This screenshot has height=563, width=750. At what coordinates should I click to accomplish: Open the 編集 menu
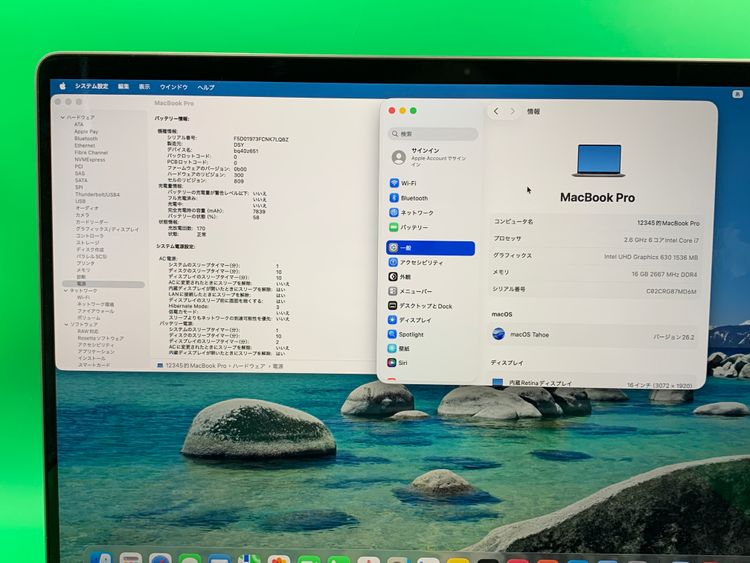tap(123, 87)
